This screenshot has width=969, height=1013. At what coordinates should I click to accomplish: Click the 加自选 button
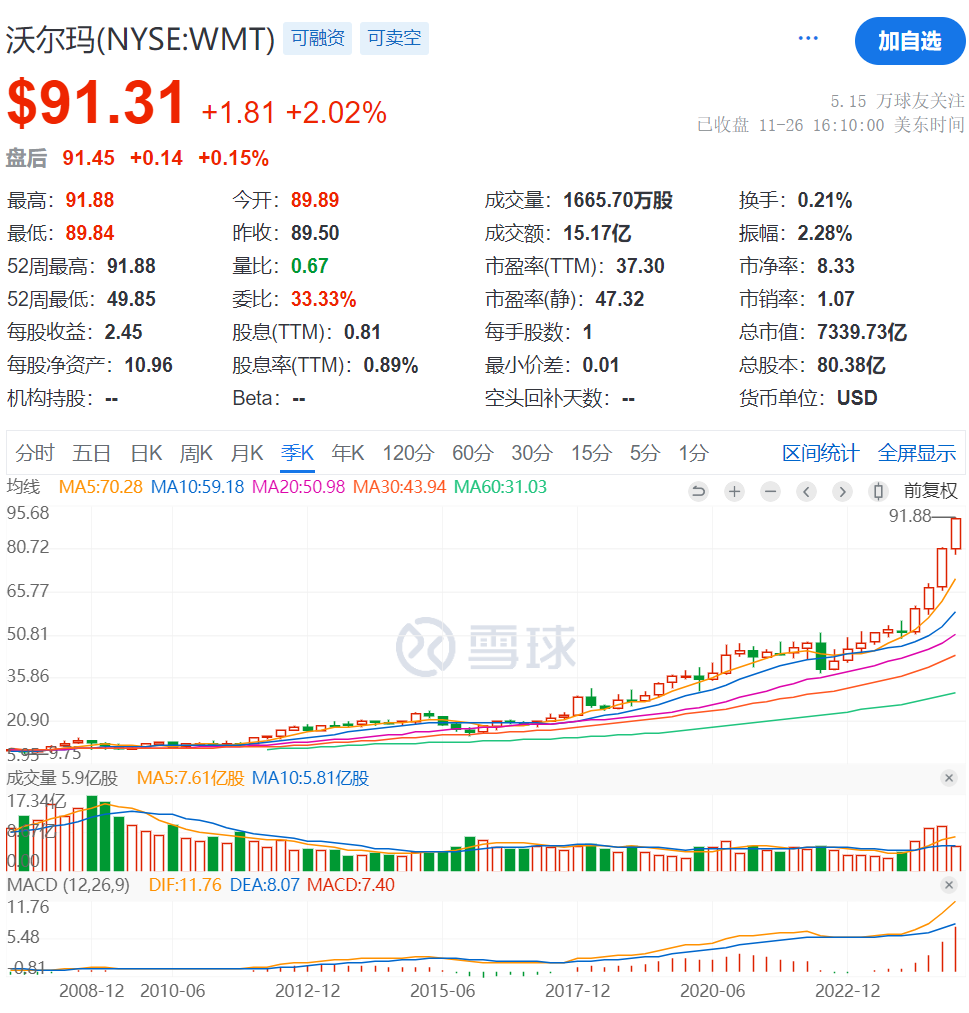(x=909, y=41)
